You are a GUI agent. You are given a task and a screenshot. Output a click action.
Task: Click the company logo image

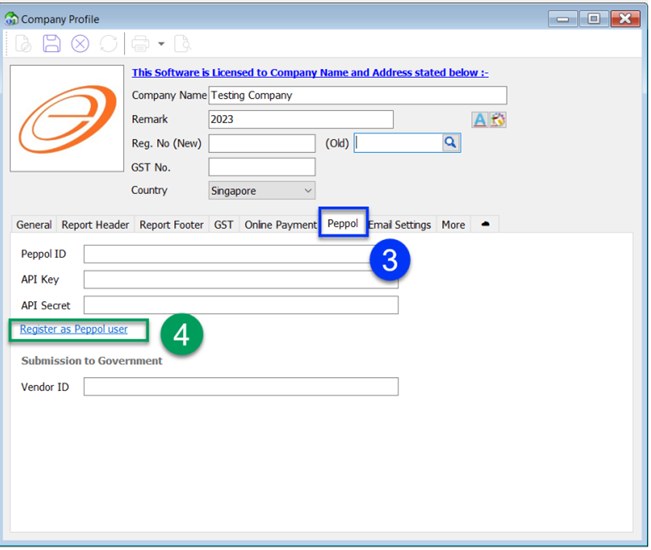(x=68, y=119)
